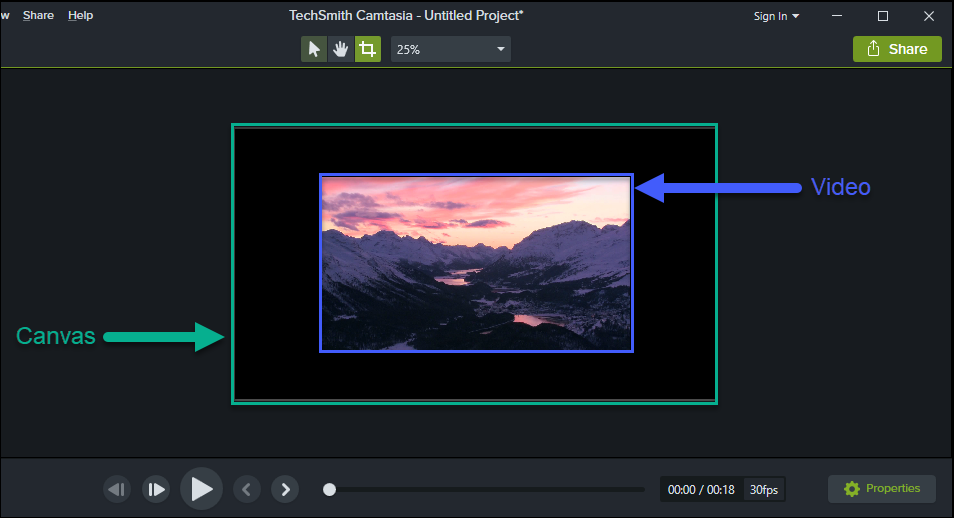The width and height of the screenshot is (954, 518).
Task: Select the arrow Edit mode tool
Action: [314, 49]
